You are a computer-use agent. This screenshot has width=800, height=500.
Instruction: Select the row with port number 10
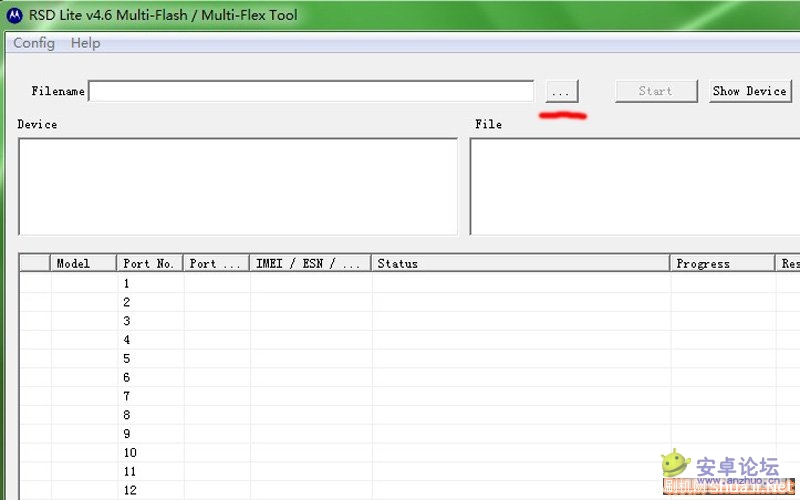tap(410, 453)
